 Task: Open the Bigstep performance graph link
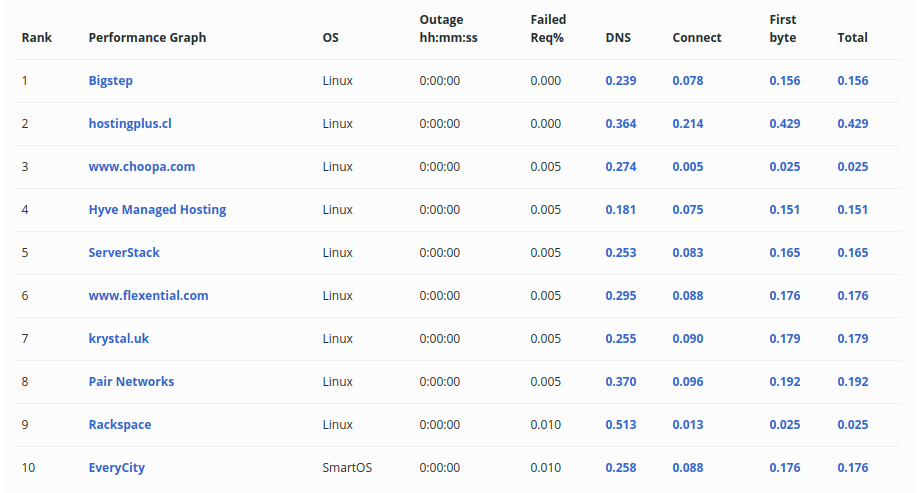(111, 81)
